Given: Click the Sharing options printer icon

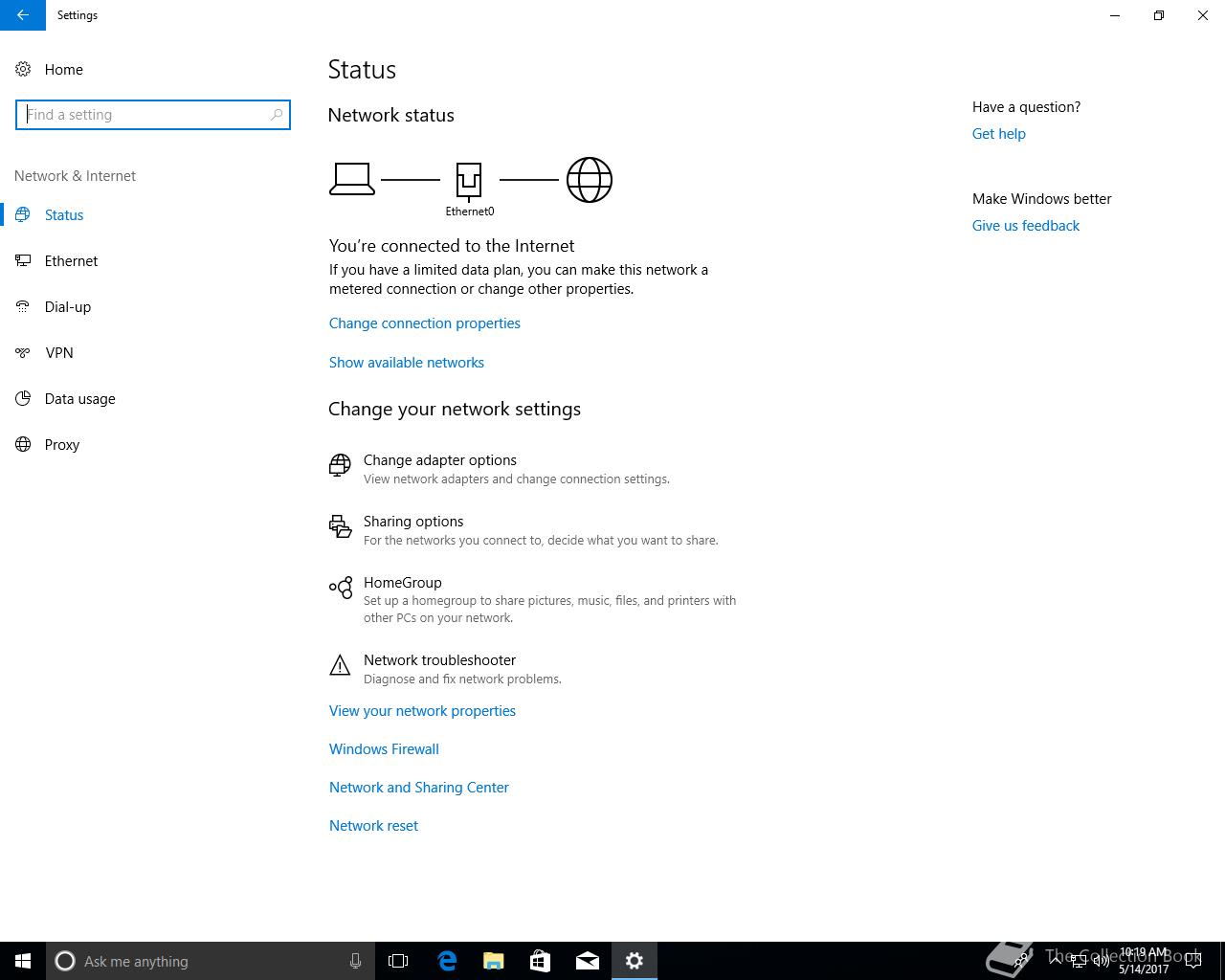Looking at the screenshot, I should pyautogui.click(x=340, y=526).
